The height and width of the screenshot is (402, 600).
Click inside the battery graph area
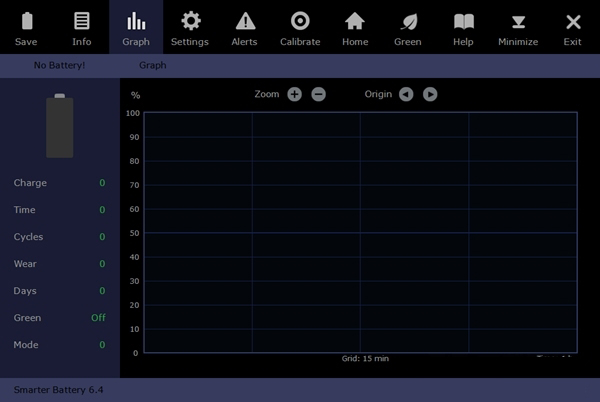click(x=360, y=232)
